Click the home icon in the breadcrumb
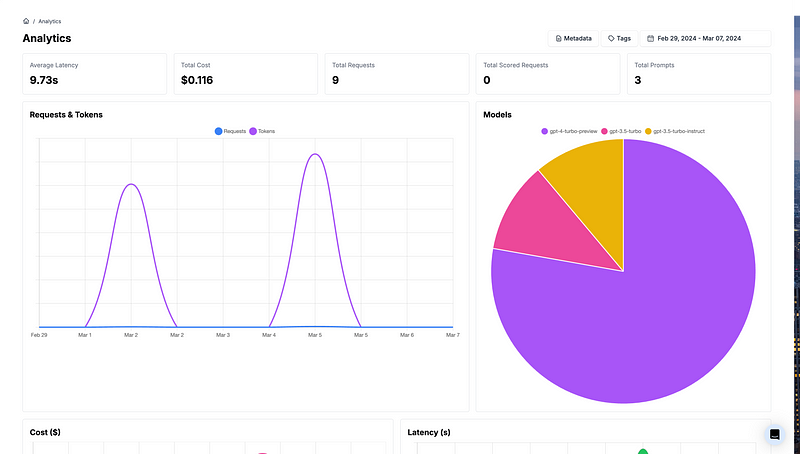 26,21
